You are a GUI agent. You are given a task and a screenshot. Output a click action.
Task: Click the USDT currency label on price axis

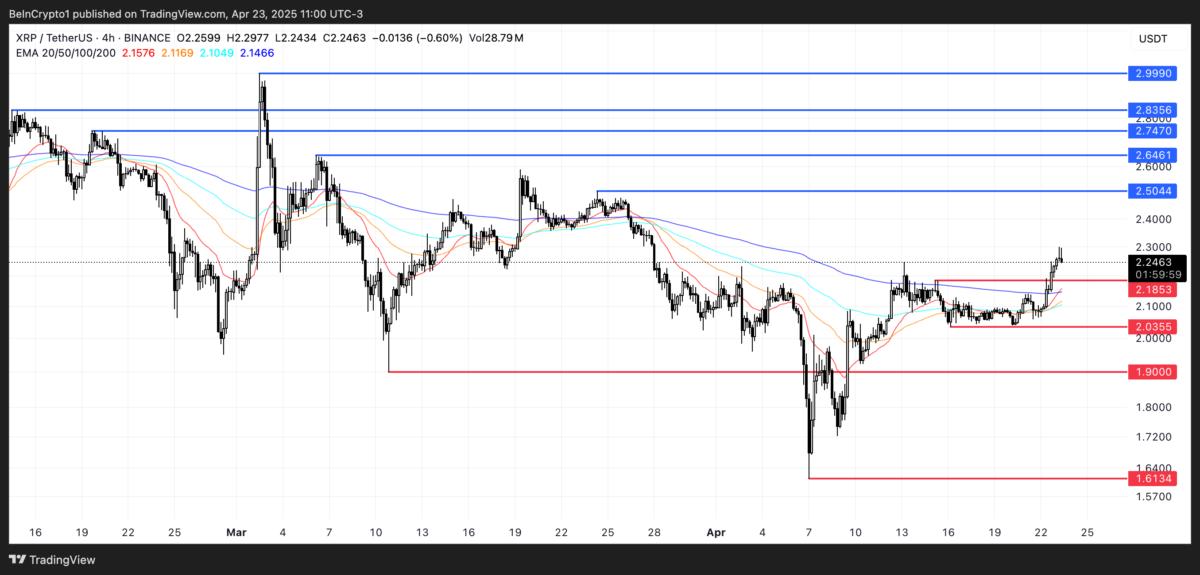click(1153, 38)
